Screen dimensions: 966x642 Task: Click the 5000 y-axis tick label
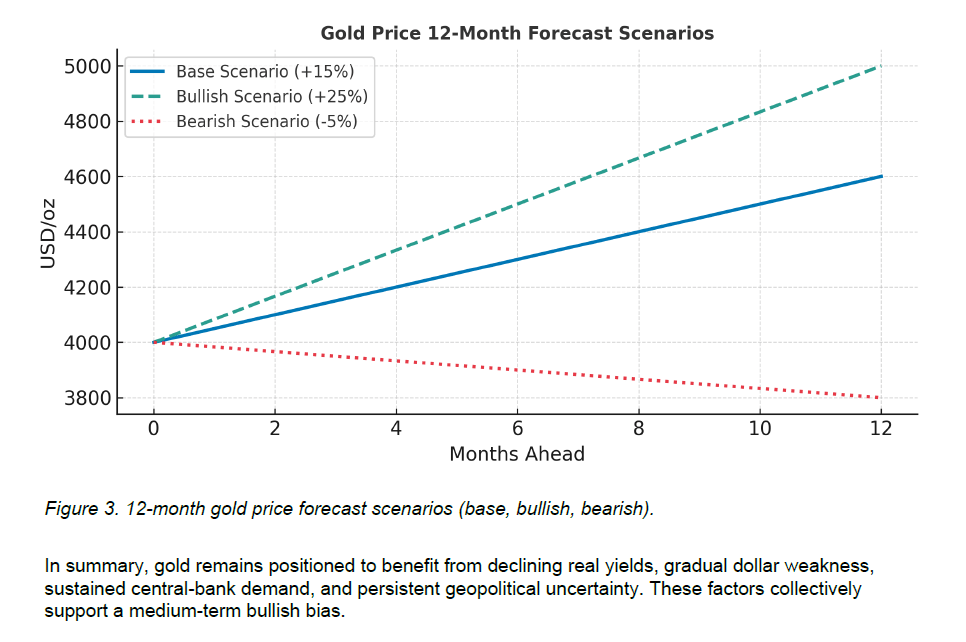point(85,67)
